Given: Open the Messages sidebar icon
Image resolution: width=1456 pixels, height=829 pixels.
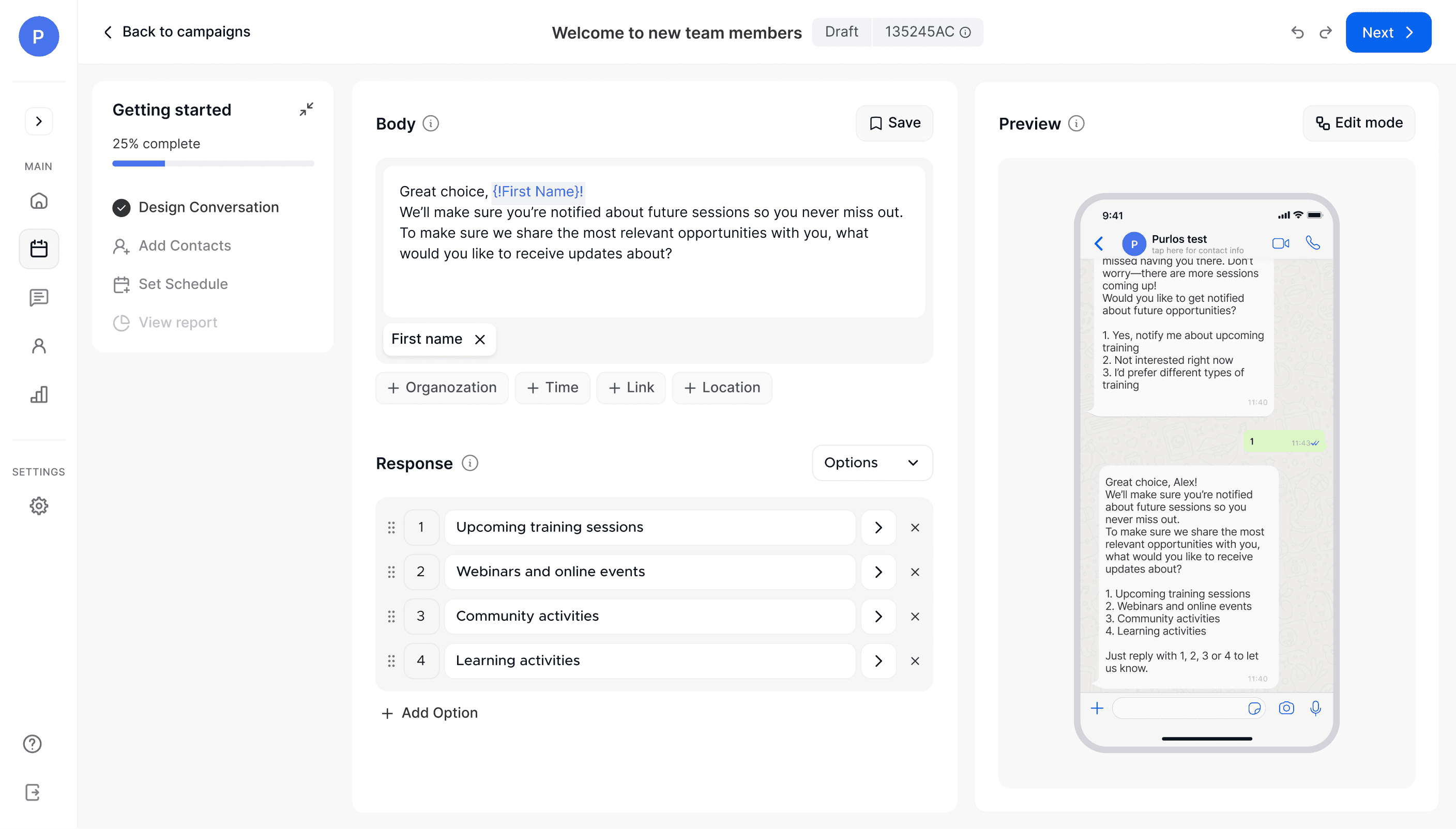Looking at the screenshot, I should (39, 297).
